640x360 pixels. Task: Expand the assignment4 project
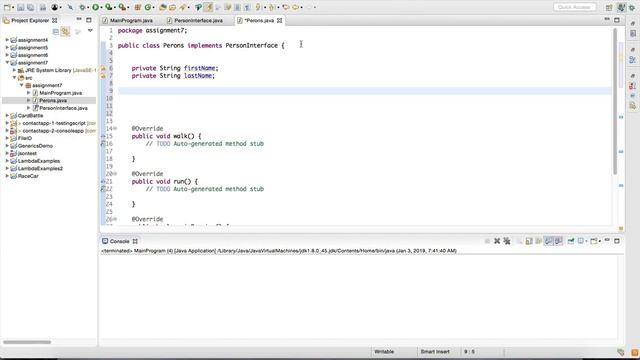(x=7, y=40)
